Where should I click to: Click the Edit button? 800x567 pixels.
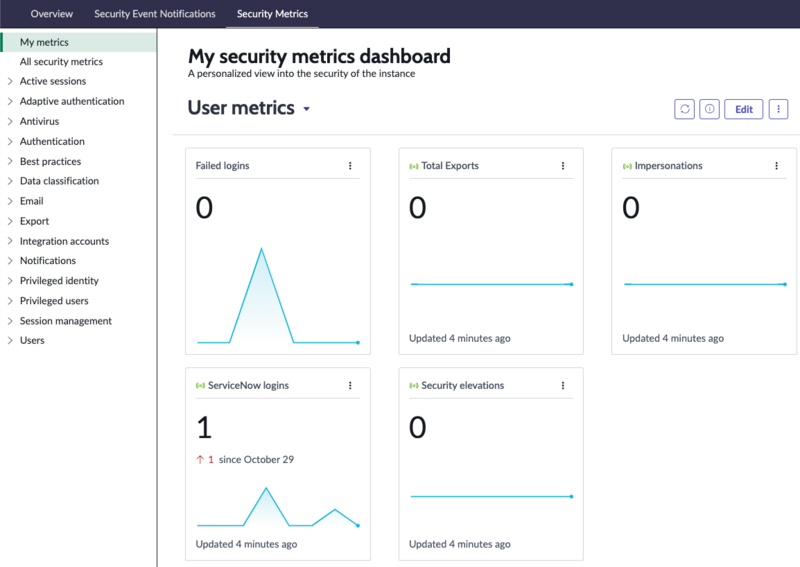tap(743, 109)
